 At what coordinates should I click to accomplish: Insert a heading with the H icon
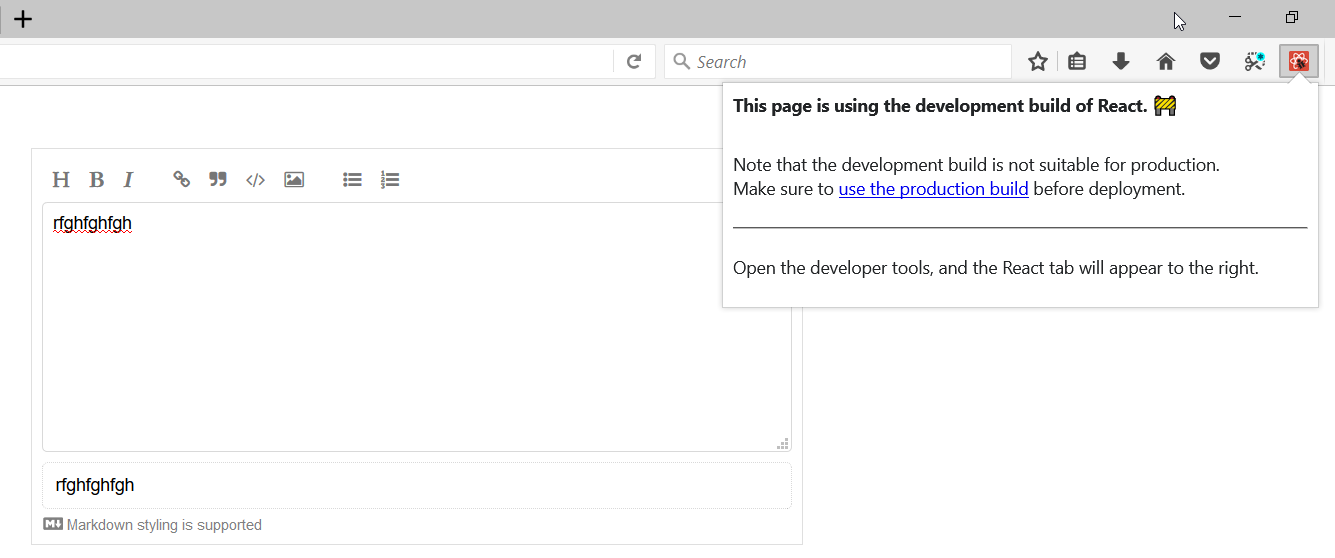pyautogui.click(x=61, y=180)
